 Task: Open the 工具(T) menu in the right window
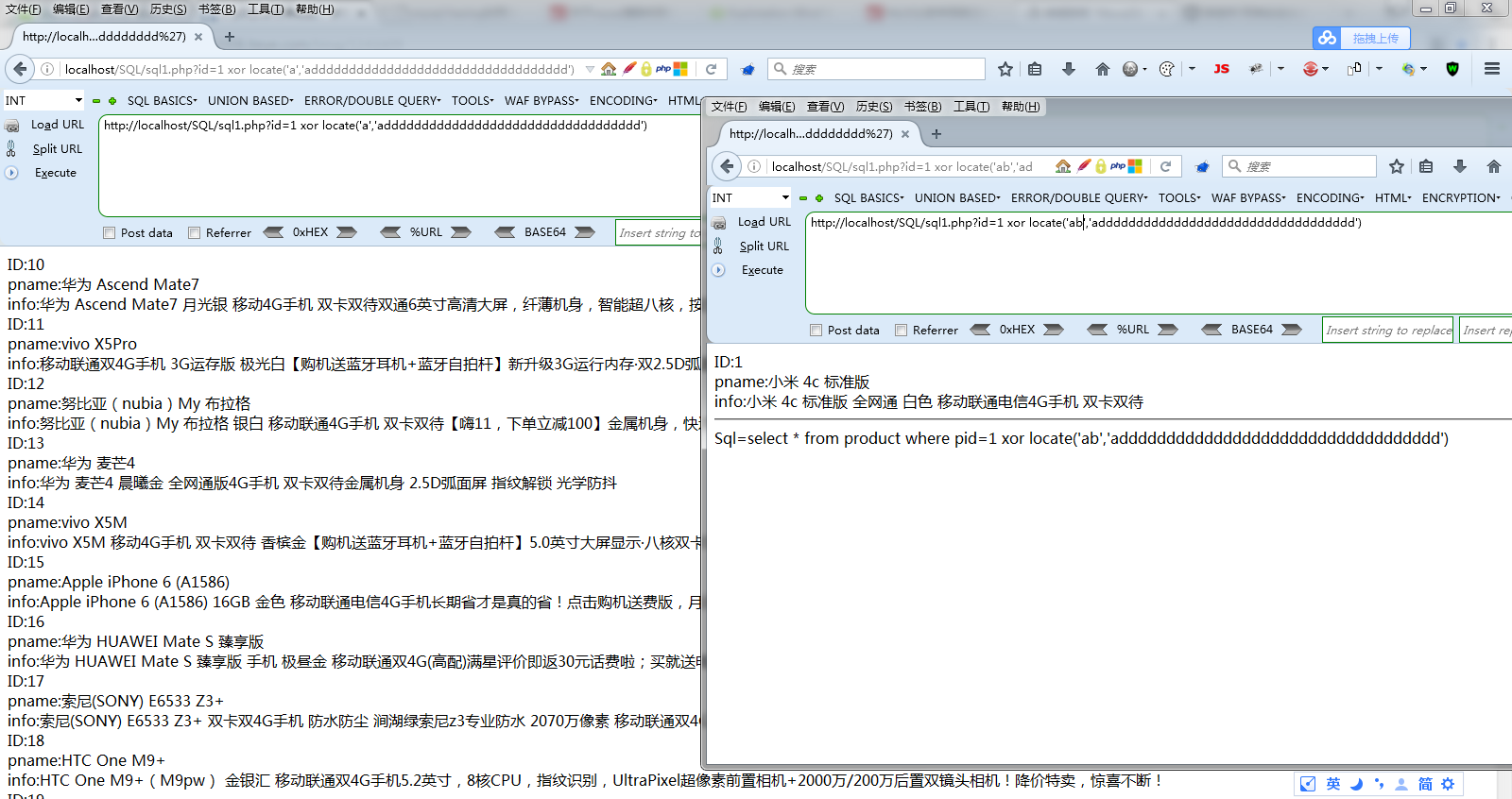971,107
